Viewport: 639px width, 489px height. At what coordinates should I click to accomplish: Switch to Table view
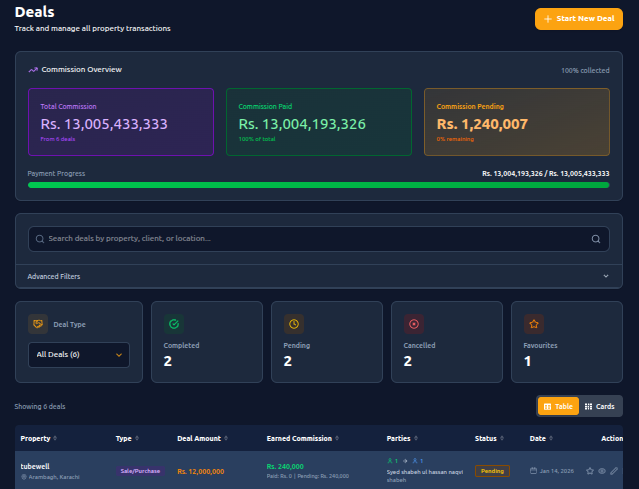pos(558,406)
